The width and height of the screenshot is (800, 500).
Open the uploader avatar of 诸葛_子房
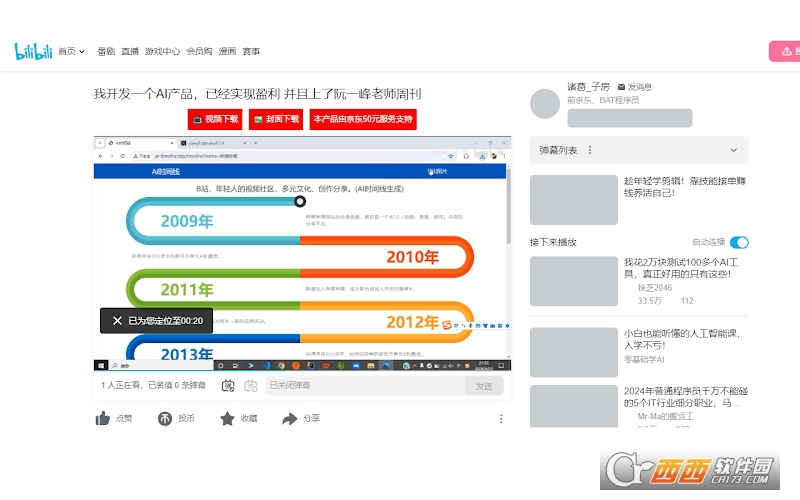pos(545,104)
